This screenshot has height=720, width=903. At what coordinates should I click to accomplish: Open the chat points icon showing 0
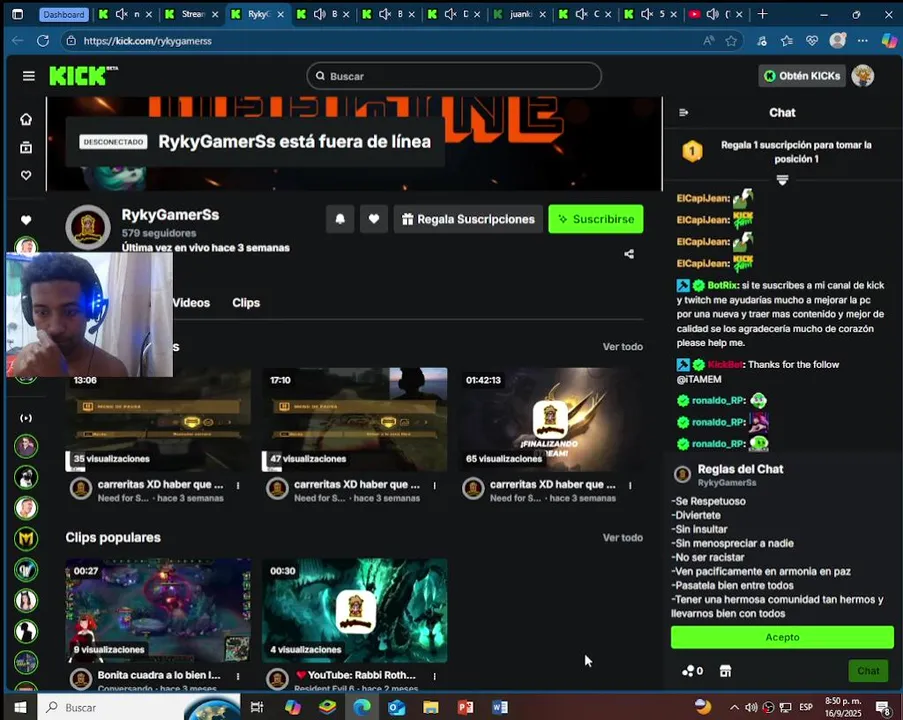(x=692, y=670)
